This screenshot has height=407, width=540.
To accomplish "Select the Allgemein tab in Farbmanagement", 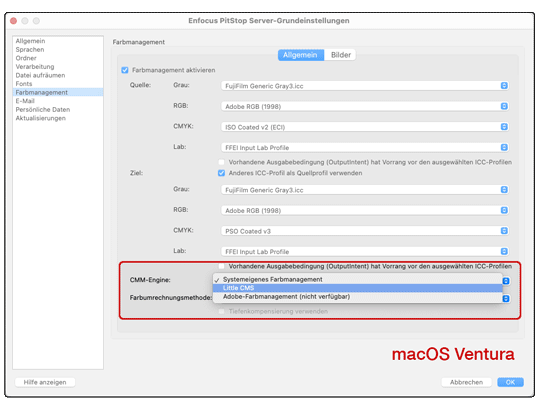I will [x=300, y=55].
